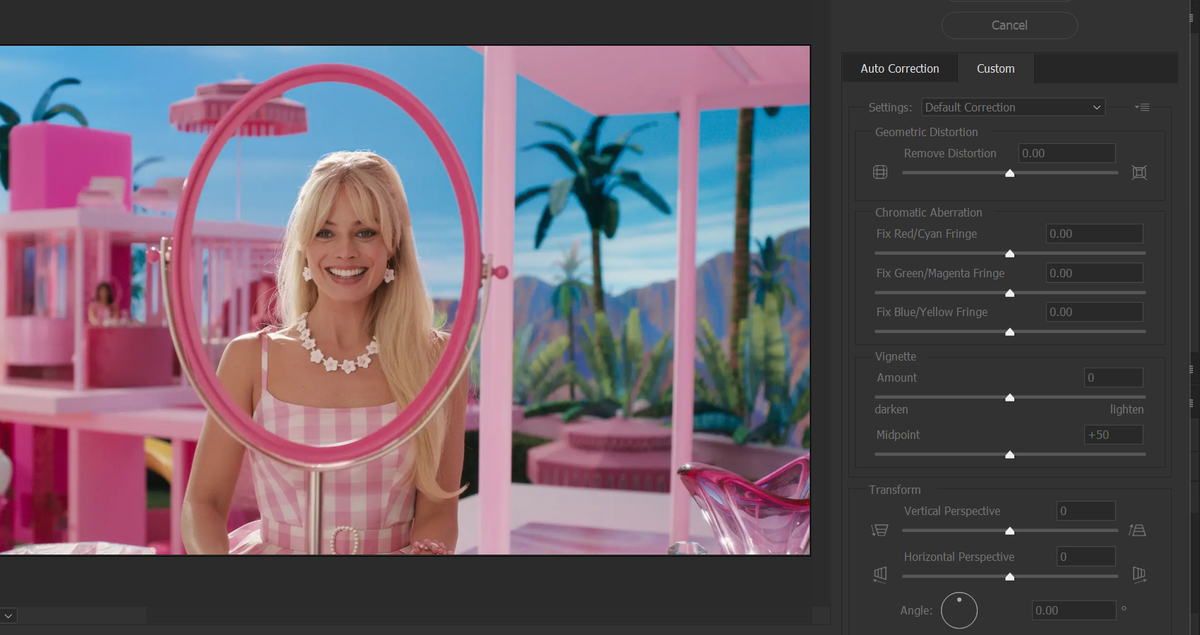Viewport: 1200px width, 635px height.
Task: Switch to the Auto Correction tab
Action: [x=899, y=69]
